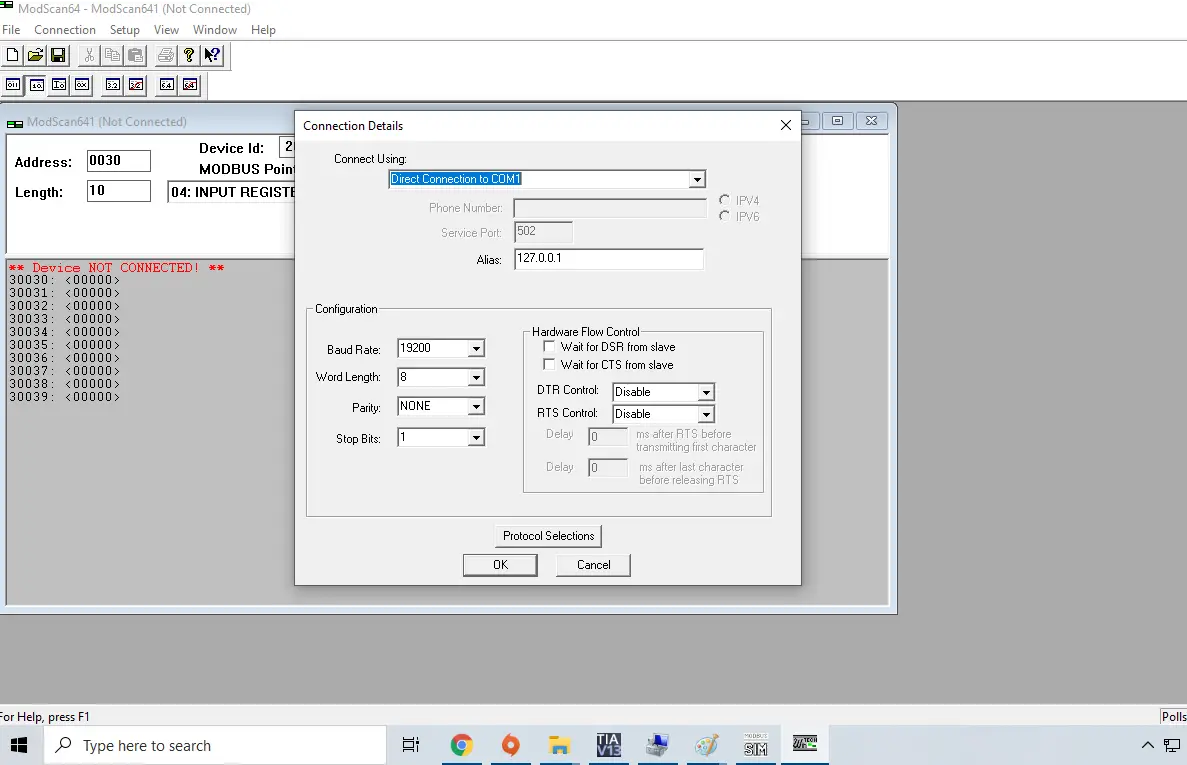Select the binary (011) display format icon
The width and height of the screenshot is (1187, 765).
[x=13, y=85]
